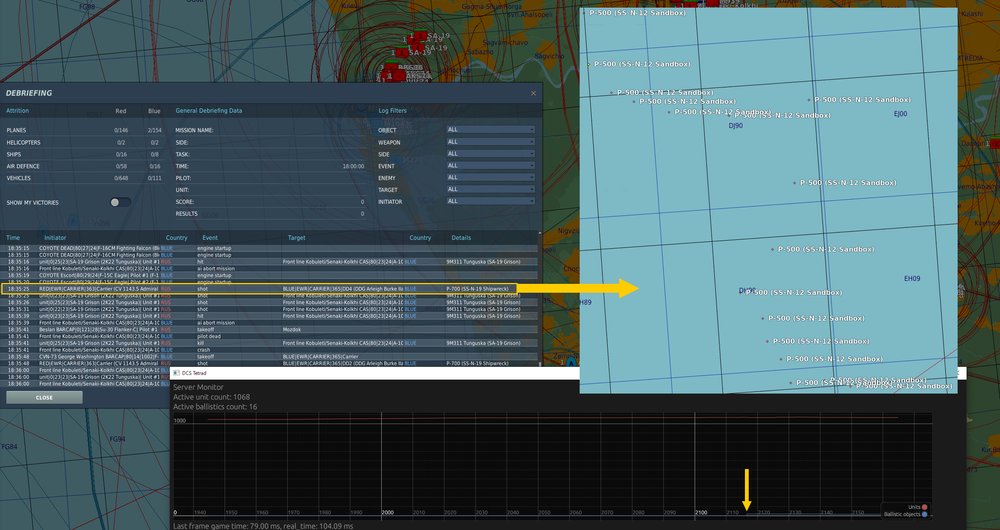Toggle the Show My Victories switch

point(120,202)
